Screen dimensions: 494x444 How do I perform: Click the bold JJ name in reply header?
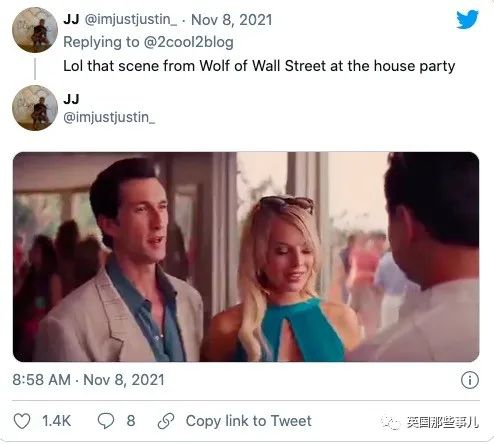pyautogui.click(x=71, y=20)
